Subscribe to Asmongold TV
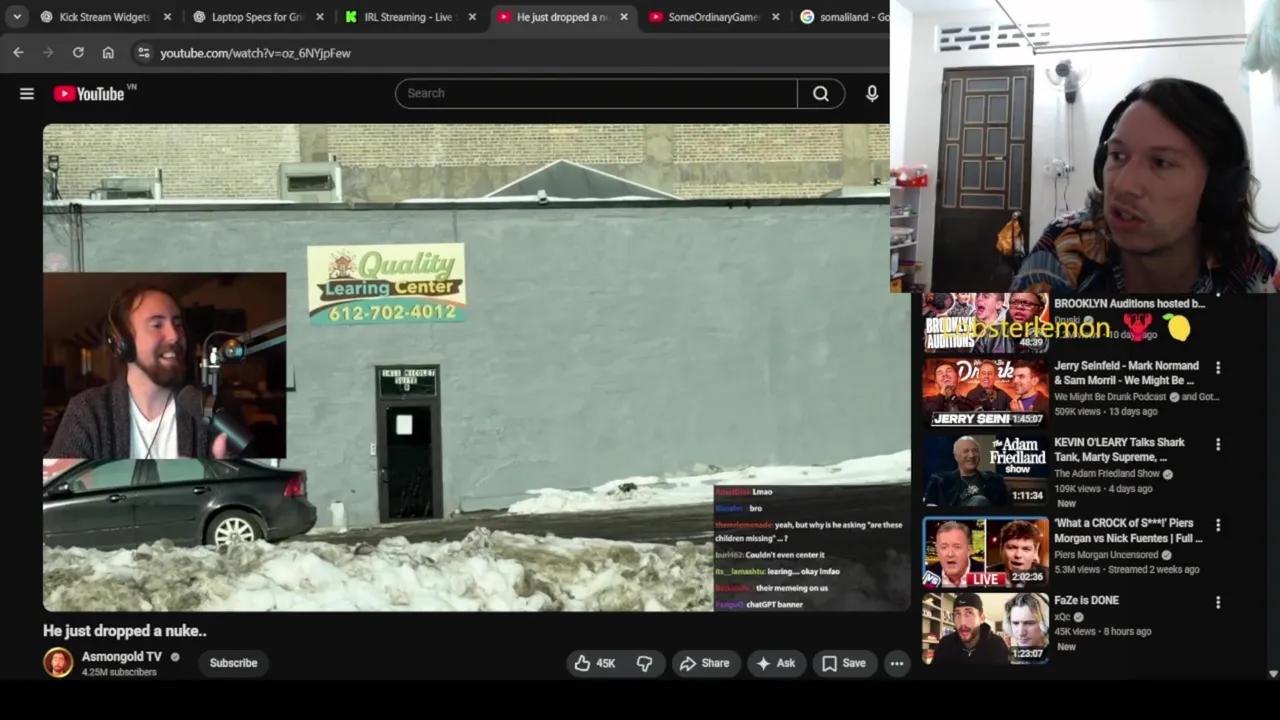Image resolution: width=1280 pixels, height=720 pixels. pos(233,663)
